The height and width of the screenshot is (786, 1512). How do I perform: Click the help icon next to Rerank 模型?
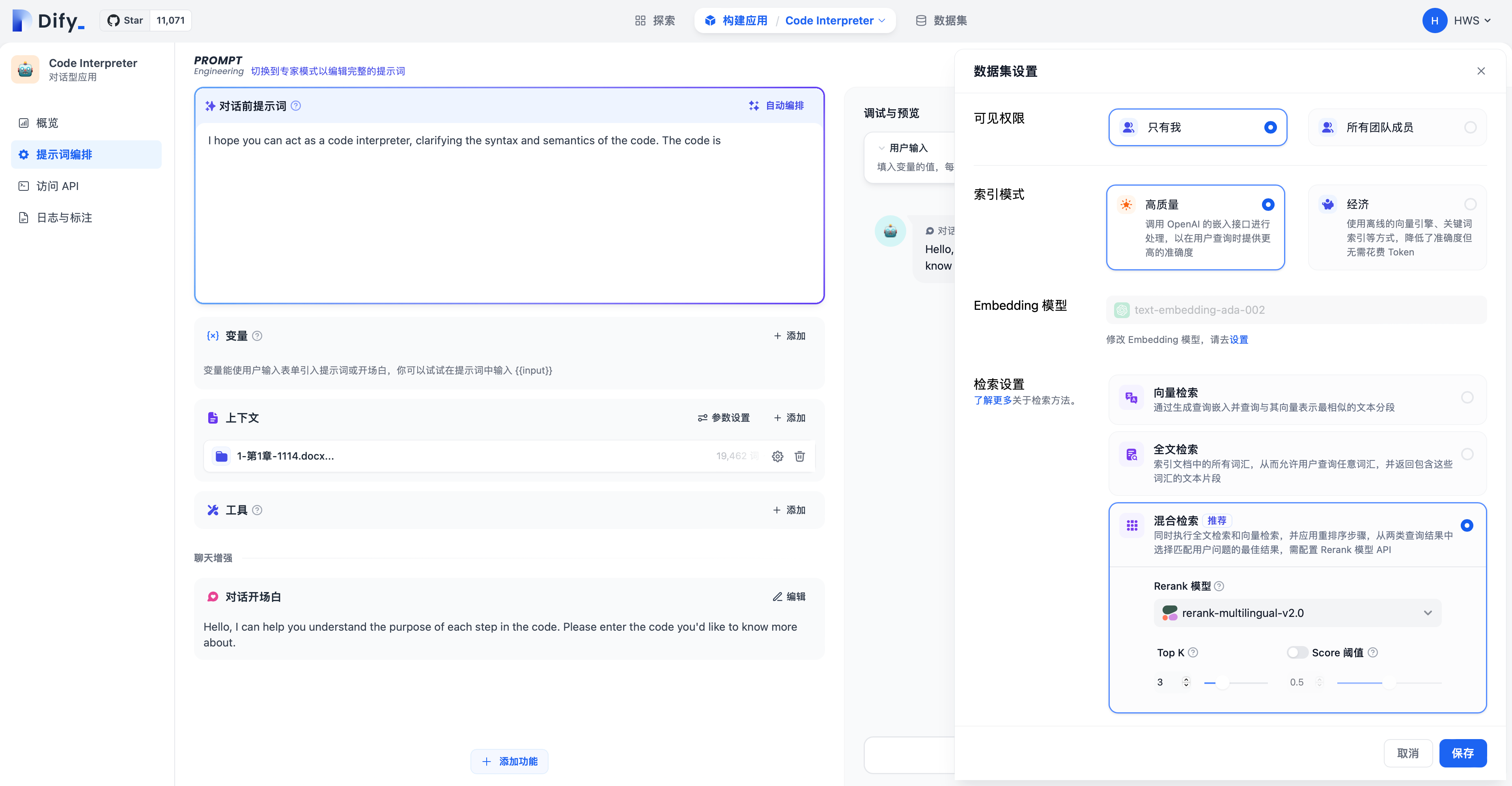(x=1219, y=586)
